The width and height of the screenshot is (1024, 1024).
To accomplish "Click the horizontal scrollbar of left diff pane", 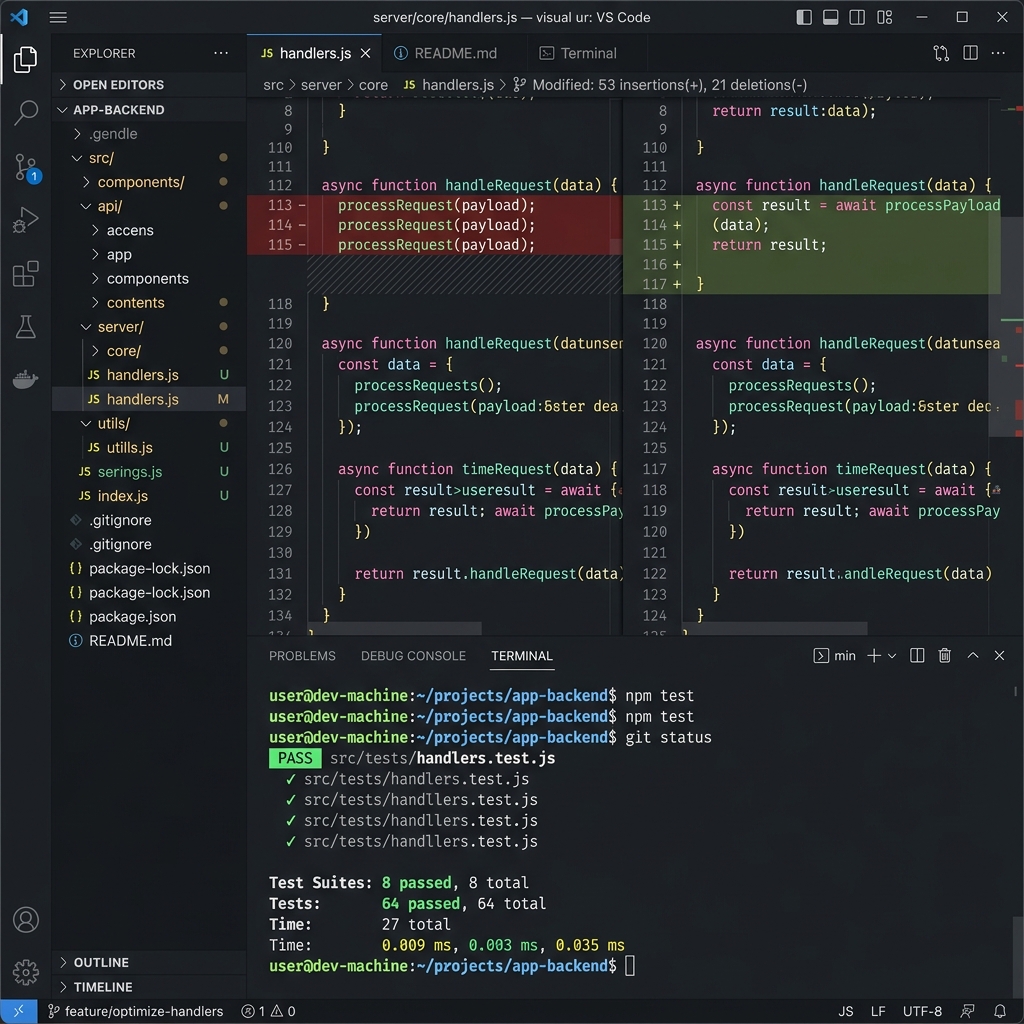I will pos(394,628).
